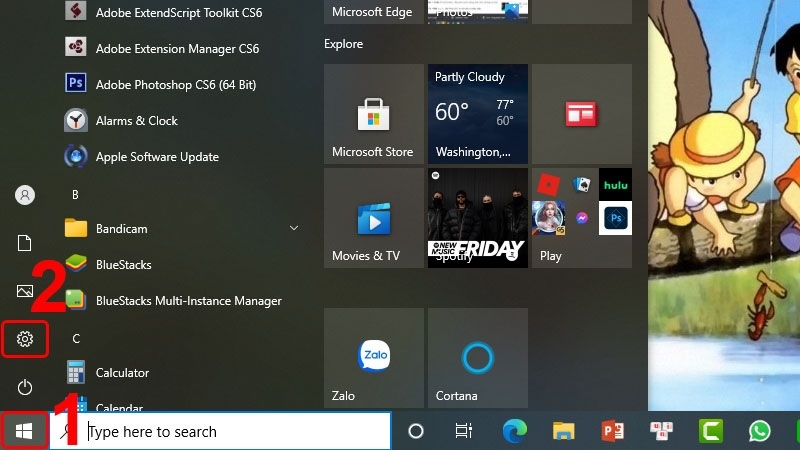Open the red News tile
This screenshot has width=800, height=450.
582,114
